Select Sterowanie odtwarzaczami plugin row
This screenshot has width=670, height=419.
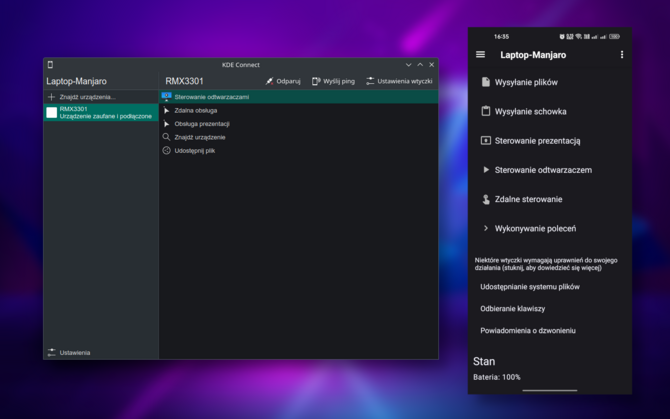click(299, 97)
